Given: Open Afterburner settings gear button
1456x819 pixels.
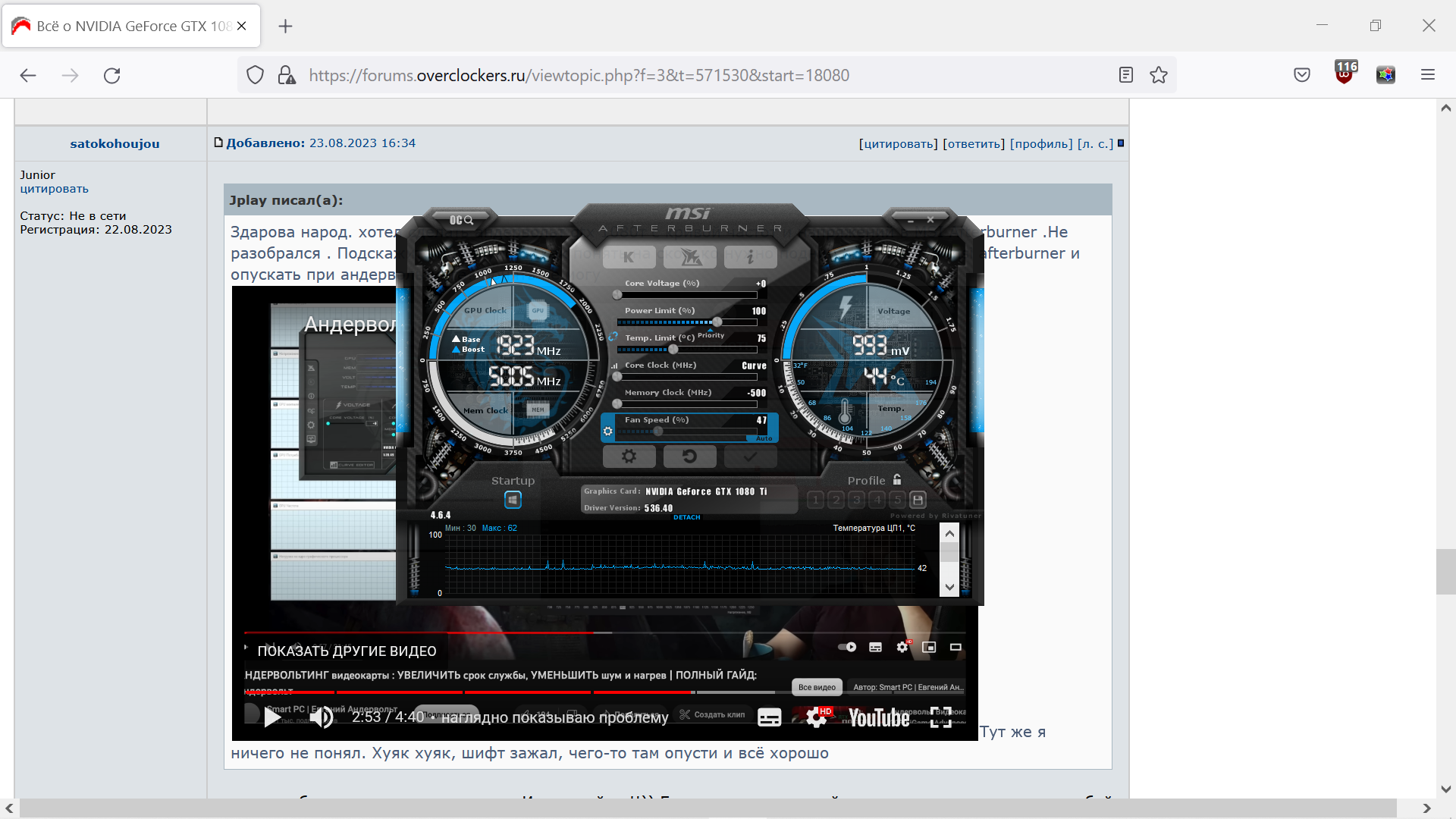Looking at the screenshot, I should (x=629, y=457).
